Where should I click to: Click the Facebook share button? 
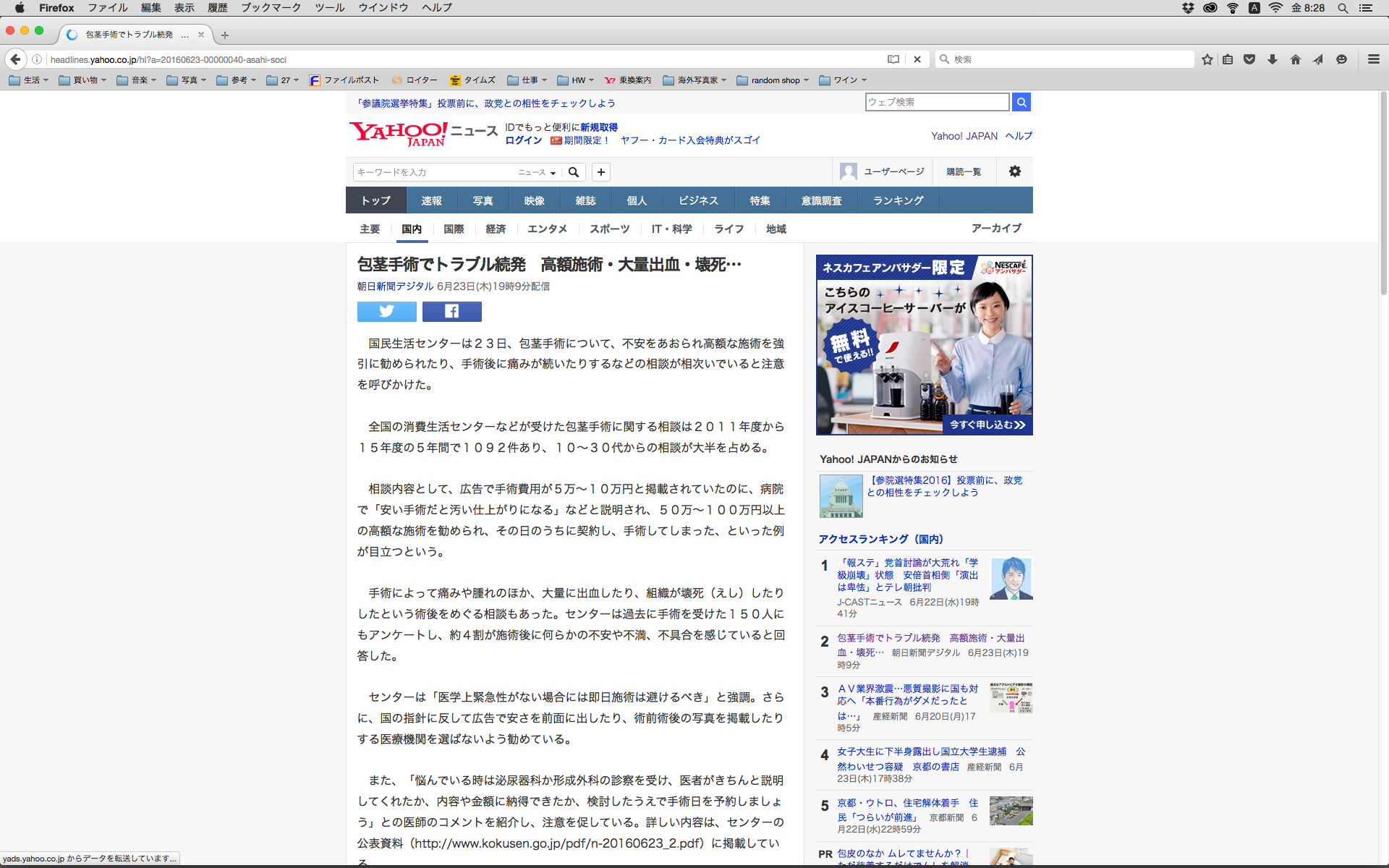(x=451, y=311)
